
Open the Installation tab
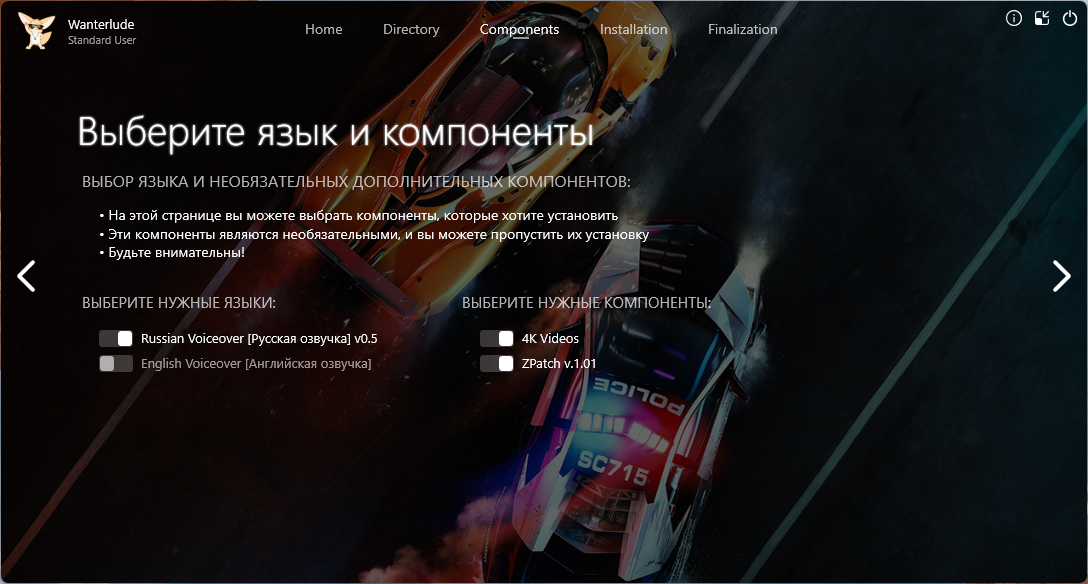634,29
